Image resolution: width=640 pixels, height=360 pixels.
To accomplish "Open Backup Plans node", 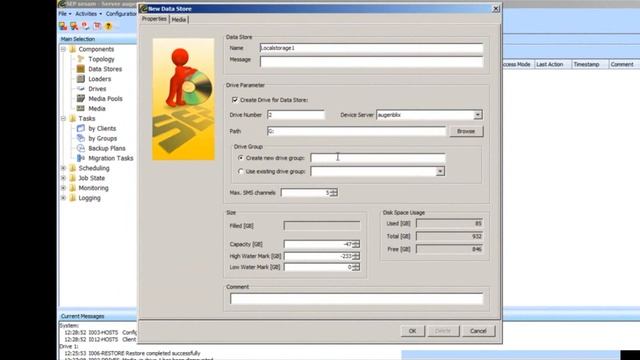I will [107, 148].
